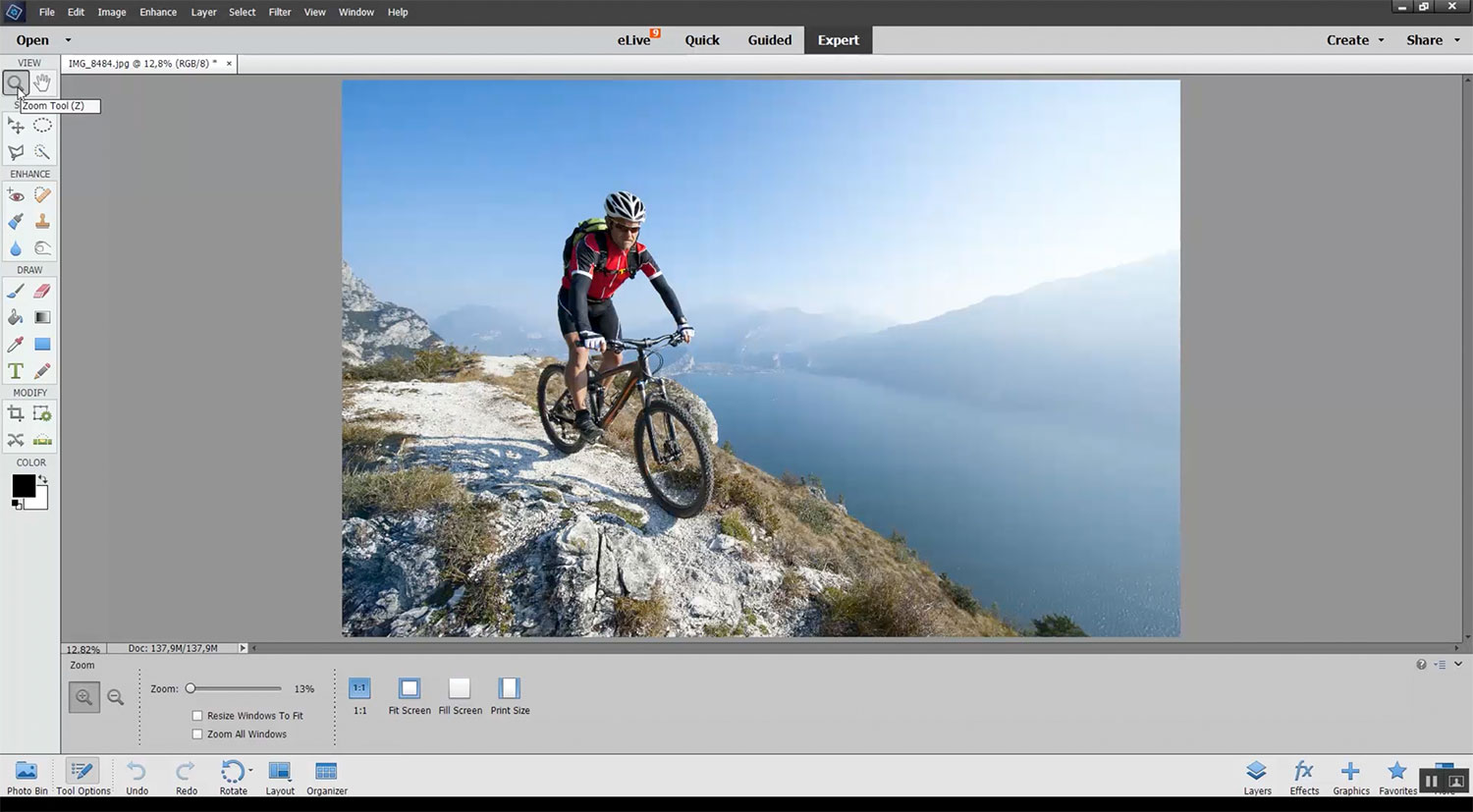Click the Zoom Out magnifier icon
Screen dimensions: 1473x812
point(115,698)
